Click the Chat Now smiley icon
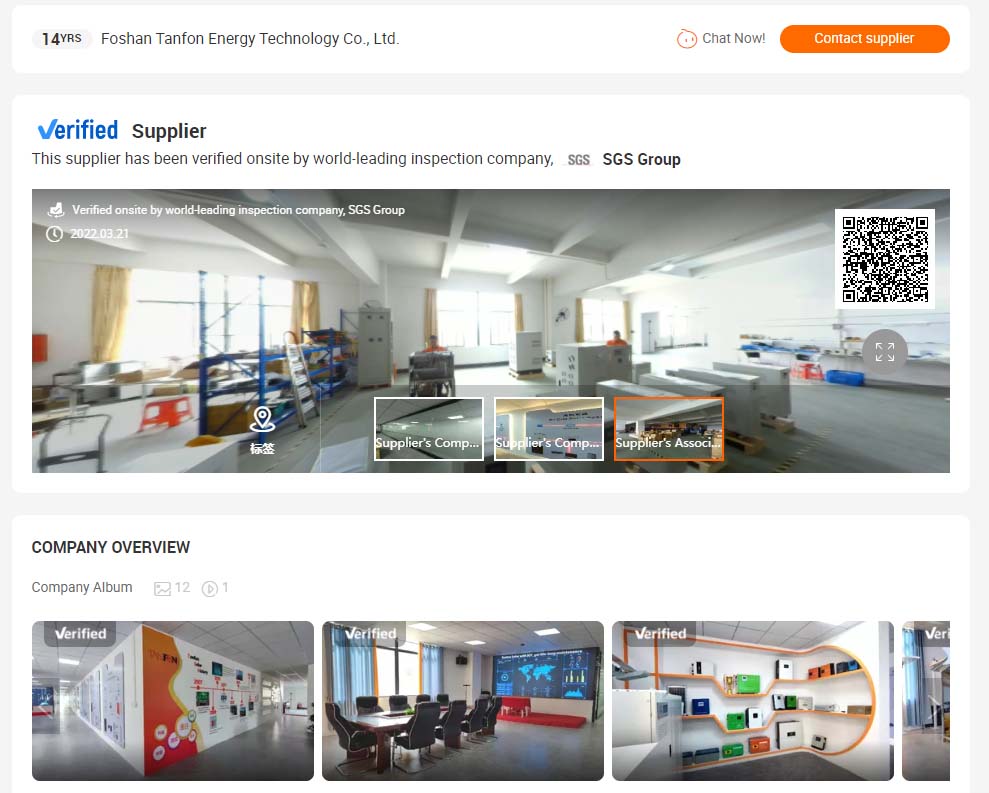Viewport: 989px width, 793px height. point(686,39)
